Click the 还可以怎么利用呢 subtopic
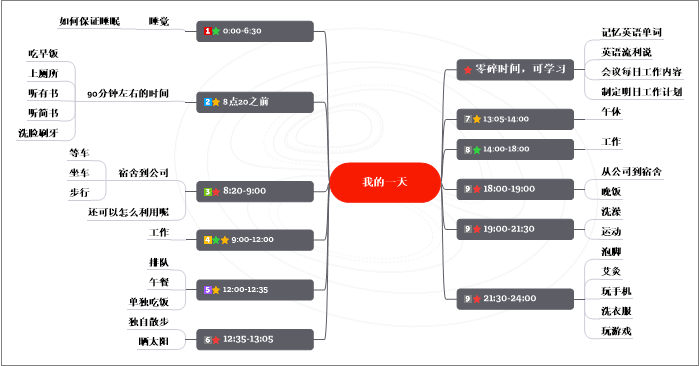This screenshot has height=366, width=700. (x=129, y=212)
